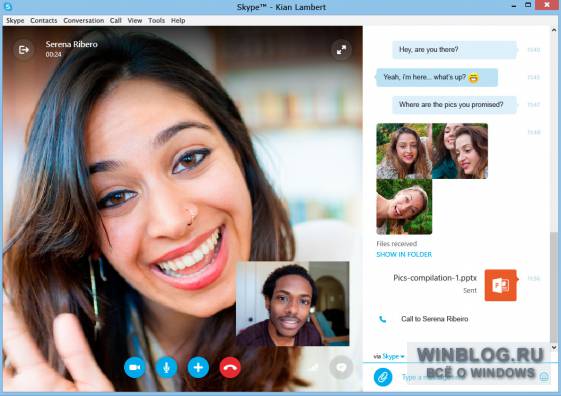Open the PowerPoint file icon for Pics-compilation-1.pptx
The width and height of the screenshot is (561, 396).
pos(501,285)
